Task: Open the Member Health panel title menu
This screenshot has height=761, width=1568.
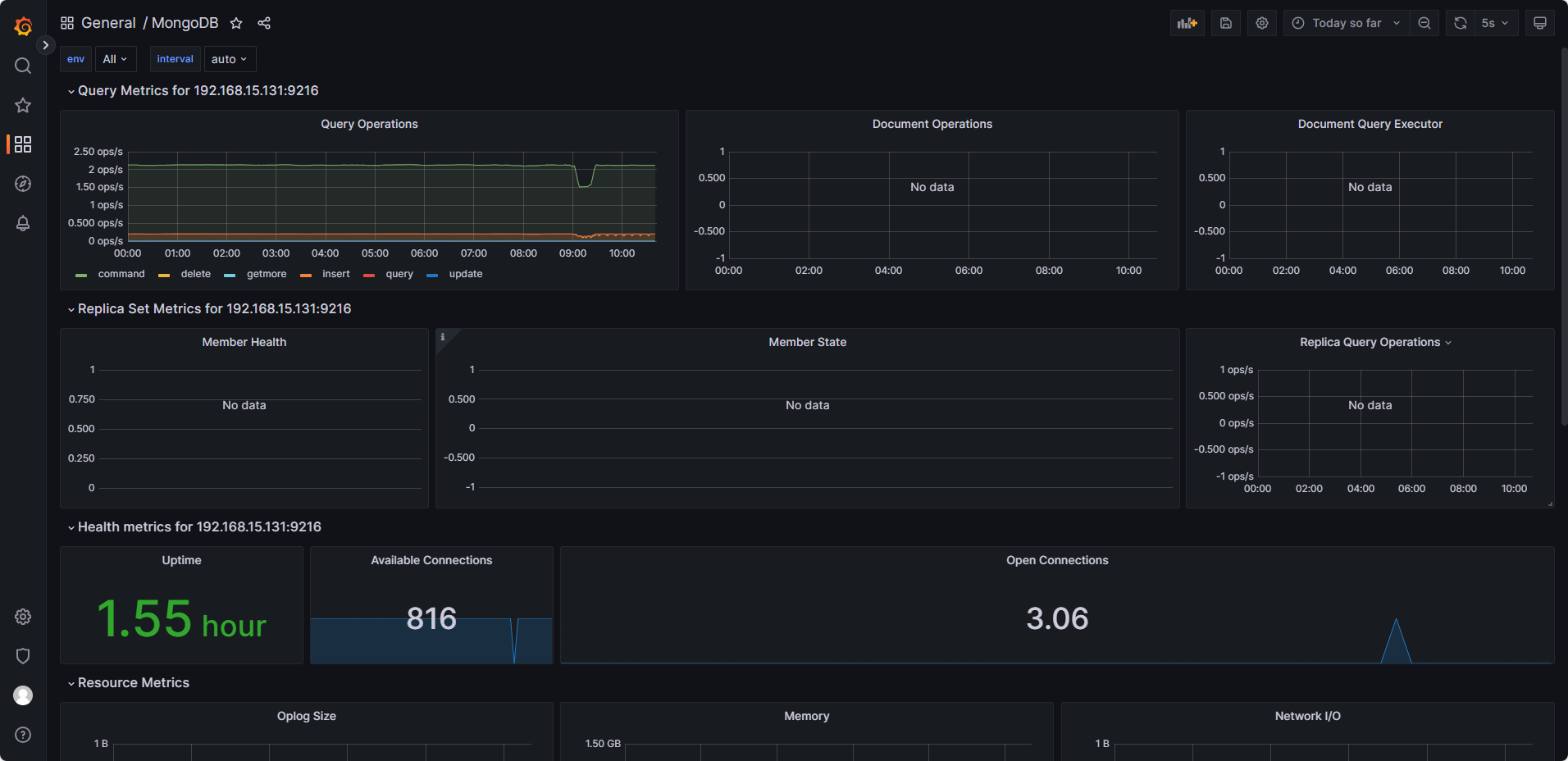Action: click(x=244, y=342)
